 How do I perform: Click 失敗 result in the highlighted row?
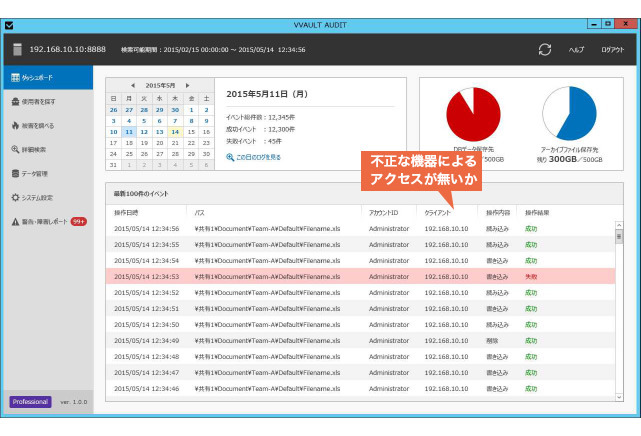(x=531, y=277)
